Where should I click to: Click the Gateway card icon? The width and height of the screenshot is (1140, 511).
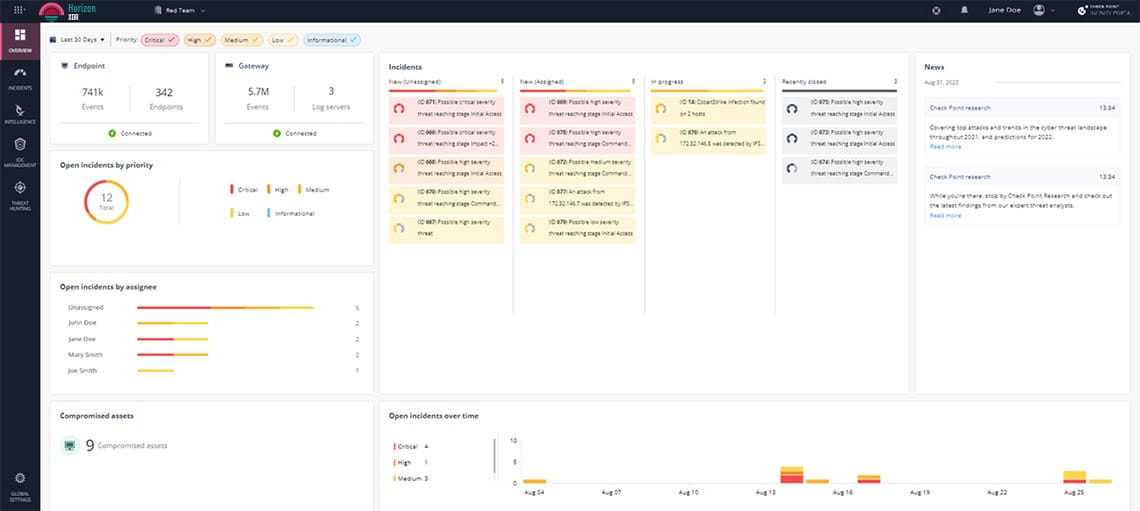[x=229, y=65]
